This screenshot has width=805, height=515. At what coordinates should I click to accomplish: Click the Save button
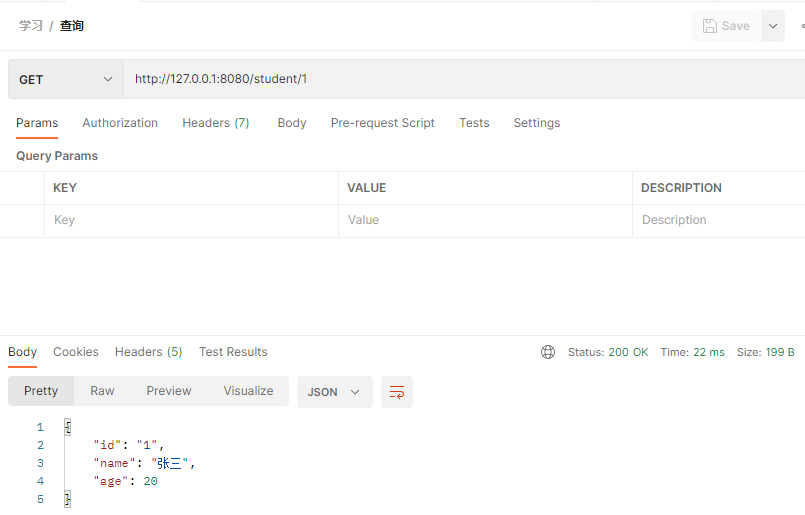click(x=726, y=26)
